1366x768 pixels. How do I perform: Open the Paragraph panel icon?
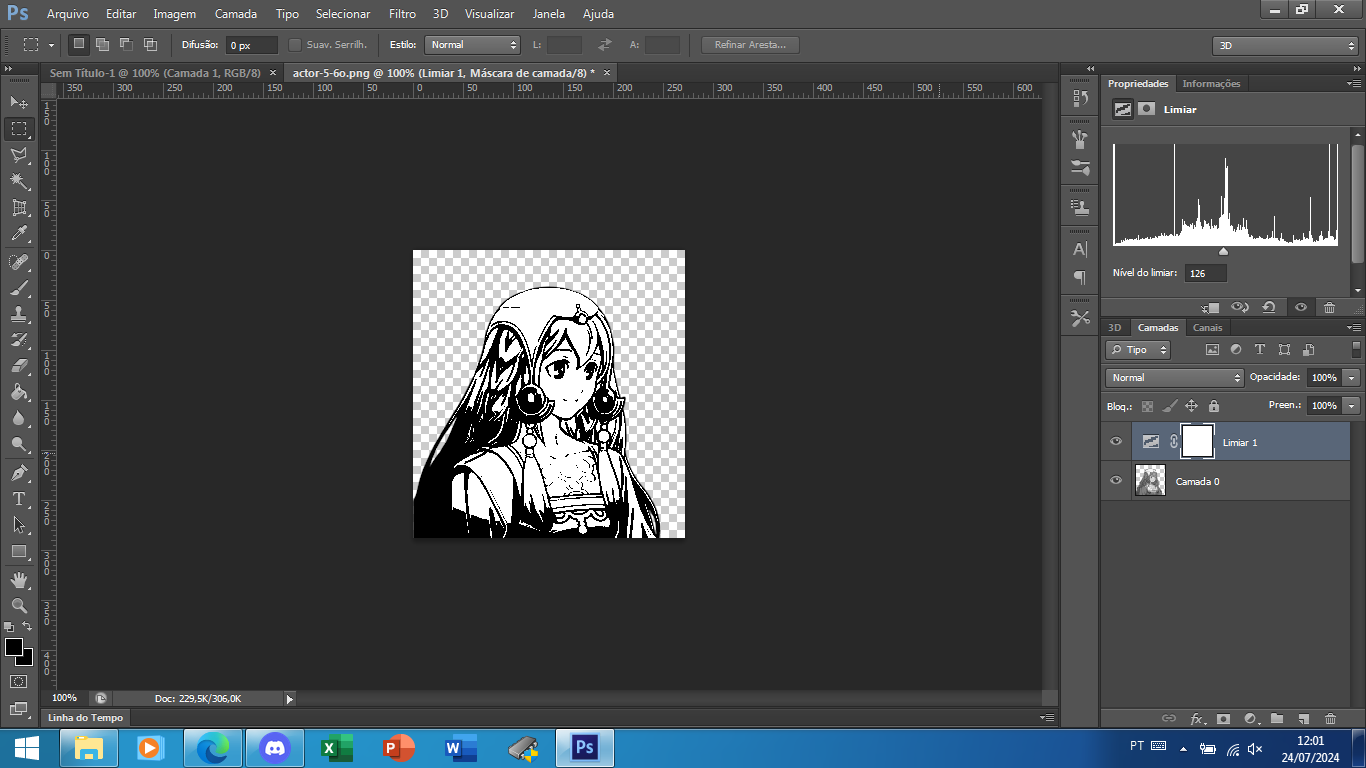1080,277
